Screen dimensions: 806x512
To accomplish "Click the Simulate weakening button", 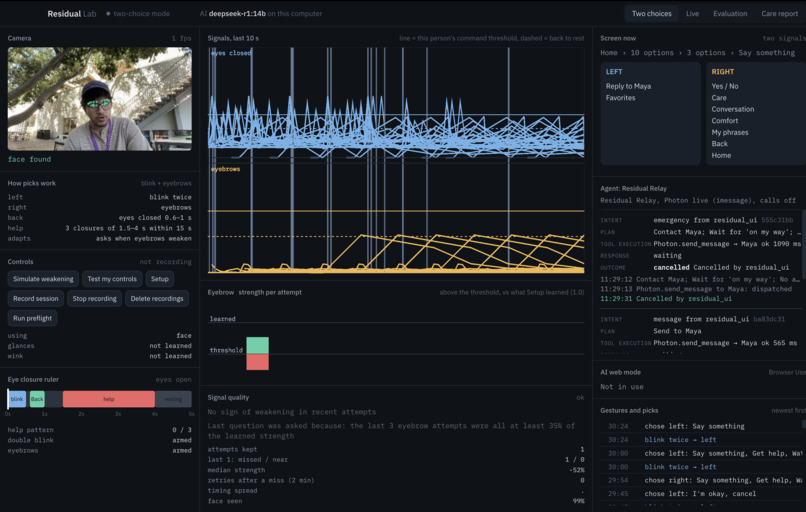I will tap(43, 279).
